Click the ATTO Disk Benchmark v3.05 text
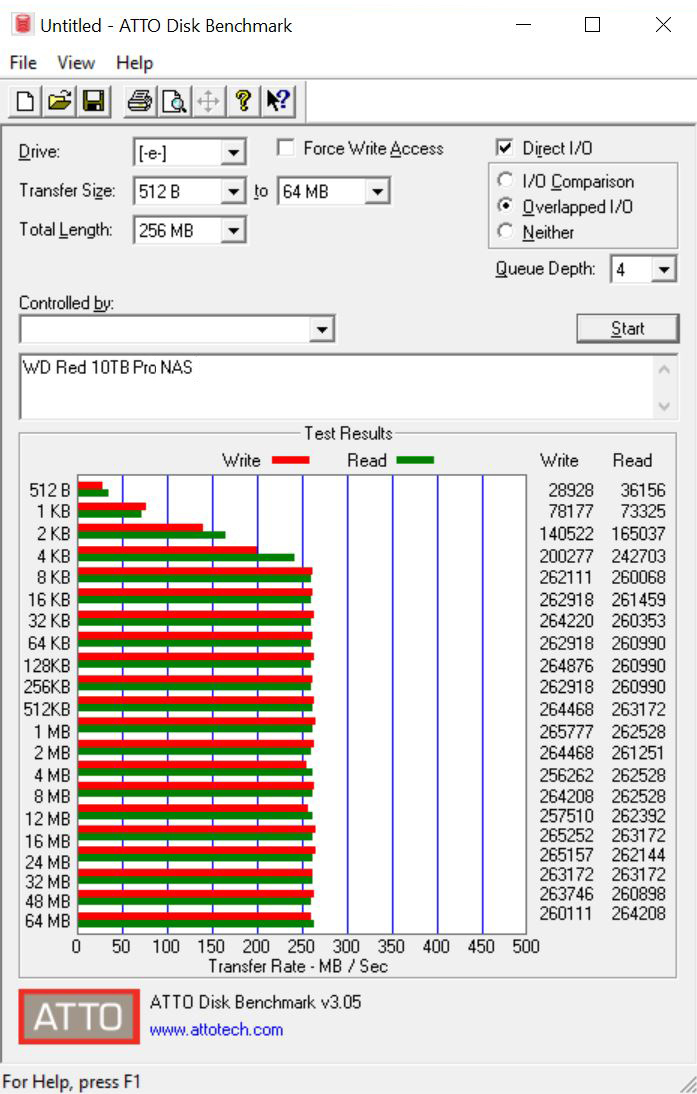Screen dimensions: 697x1094 coord(255,1003)
